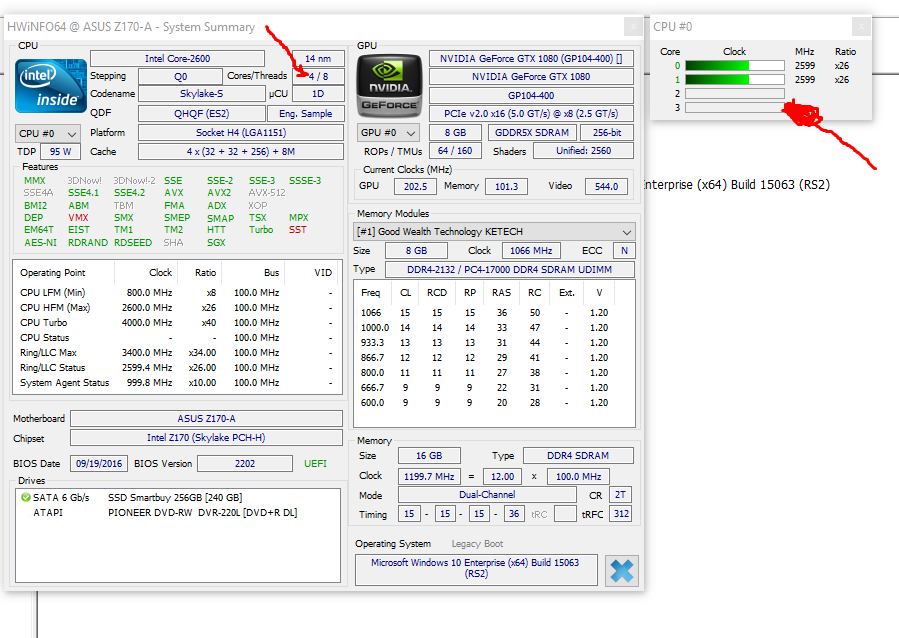Click the PCIe v2.0 x16 bus field
Viewport: 899px width, 638px height.
click(x=531, y=113)
